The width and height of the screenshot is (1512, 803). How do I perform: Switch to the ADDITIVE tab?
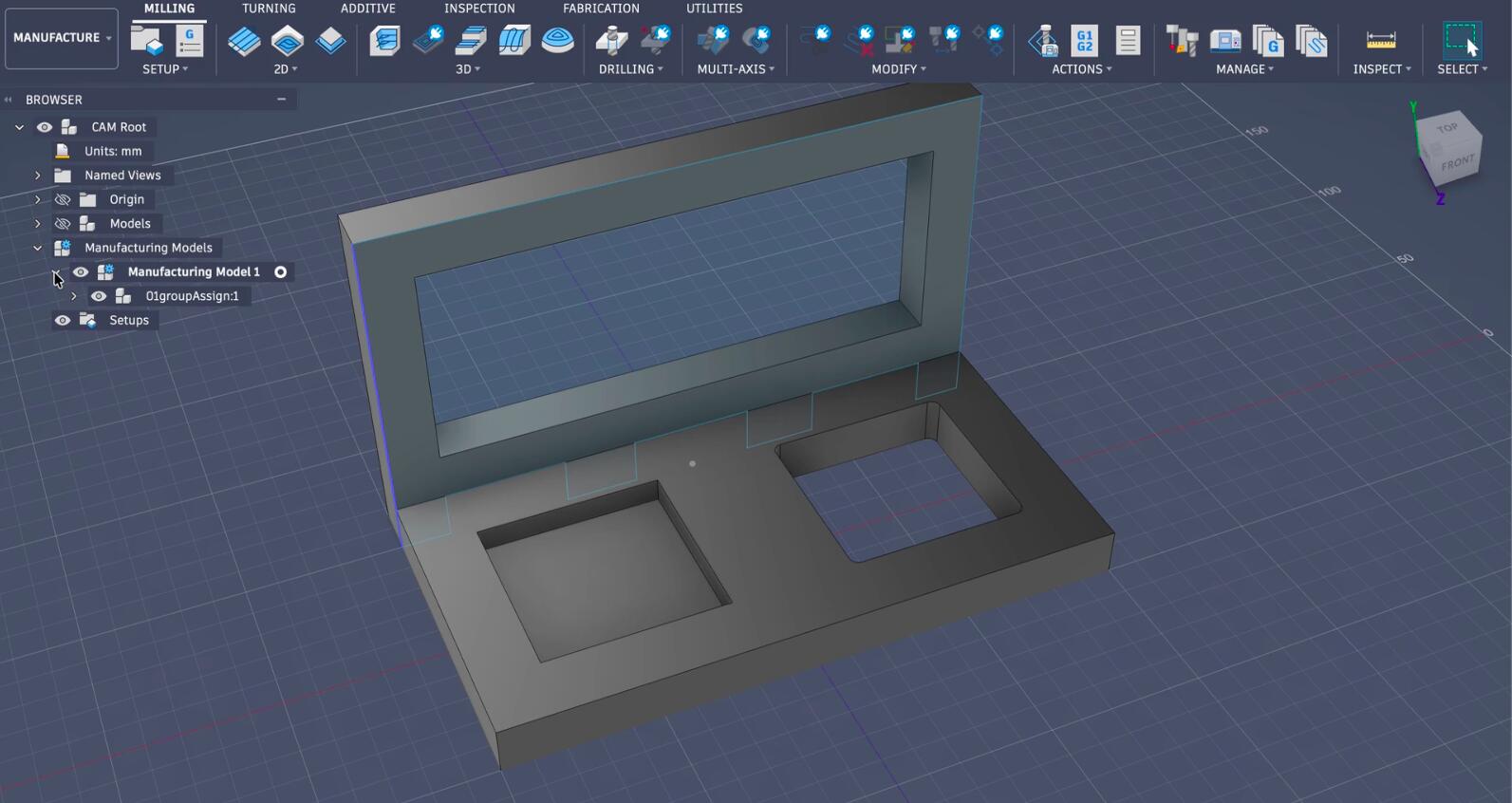368,9
